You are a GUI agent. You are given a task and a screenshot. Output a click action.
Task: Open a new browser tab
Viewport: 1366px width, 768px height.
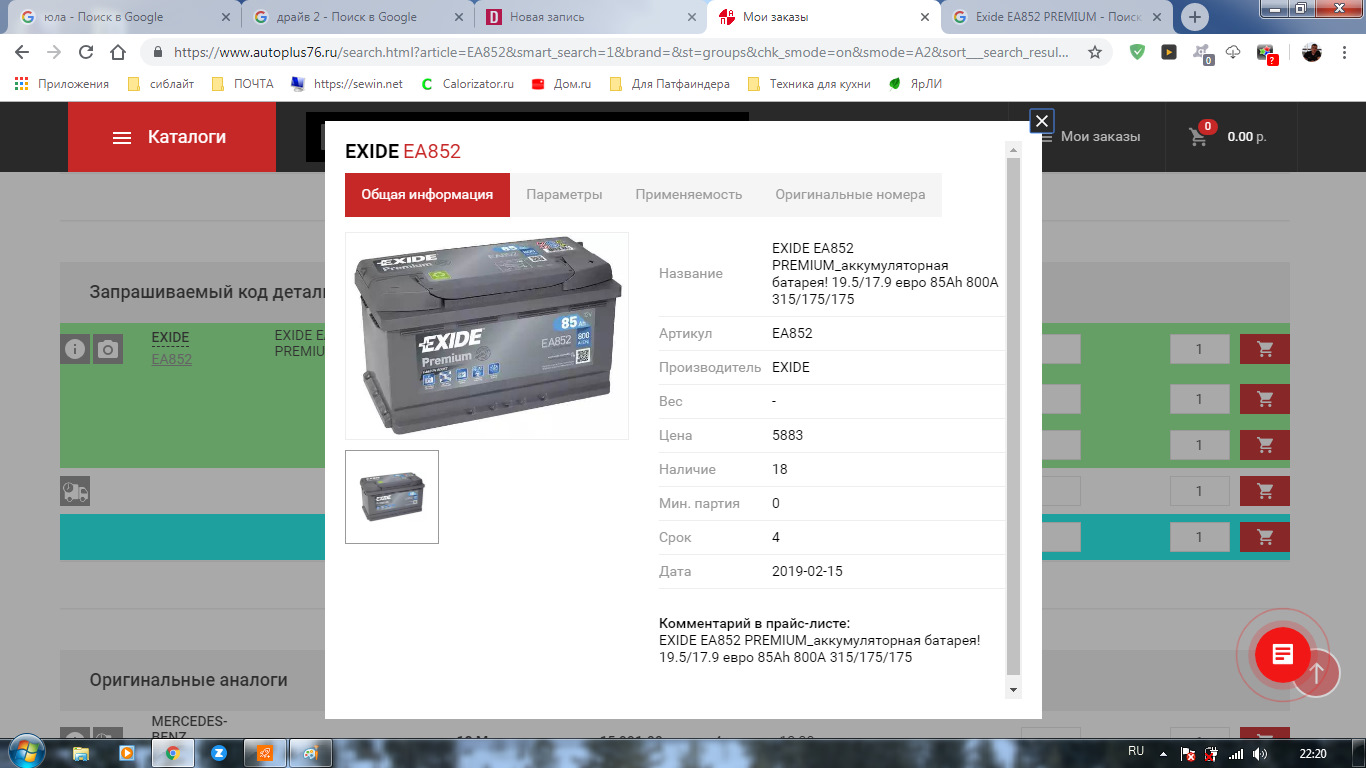point(1194,17)
